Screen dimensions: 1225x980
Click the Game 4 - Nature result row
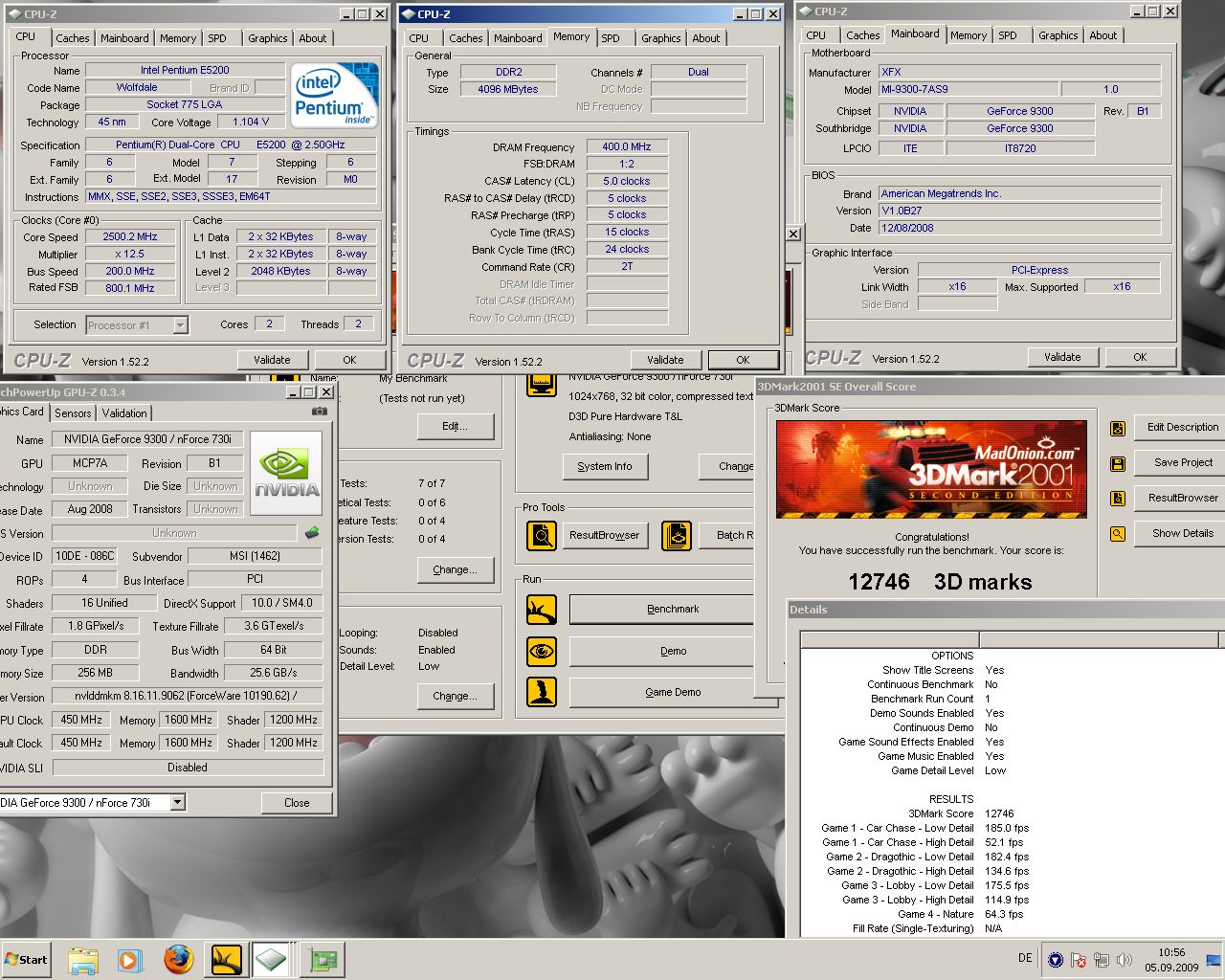(x=960, y=914)
